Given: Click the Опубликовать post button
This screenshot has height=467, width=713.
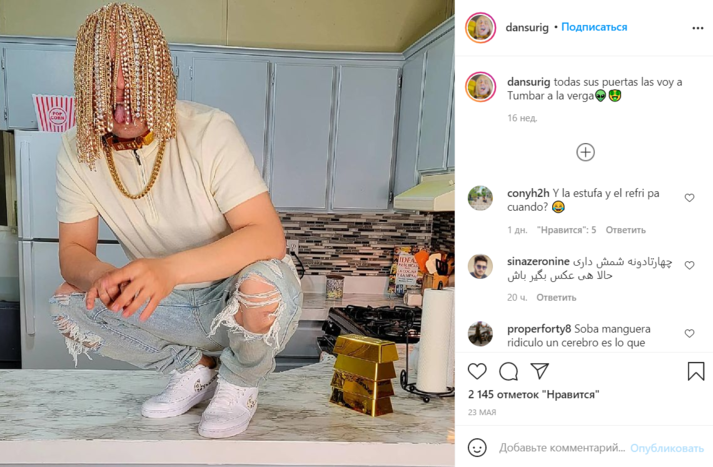Looking at the screenshot, I should (667, 448).
